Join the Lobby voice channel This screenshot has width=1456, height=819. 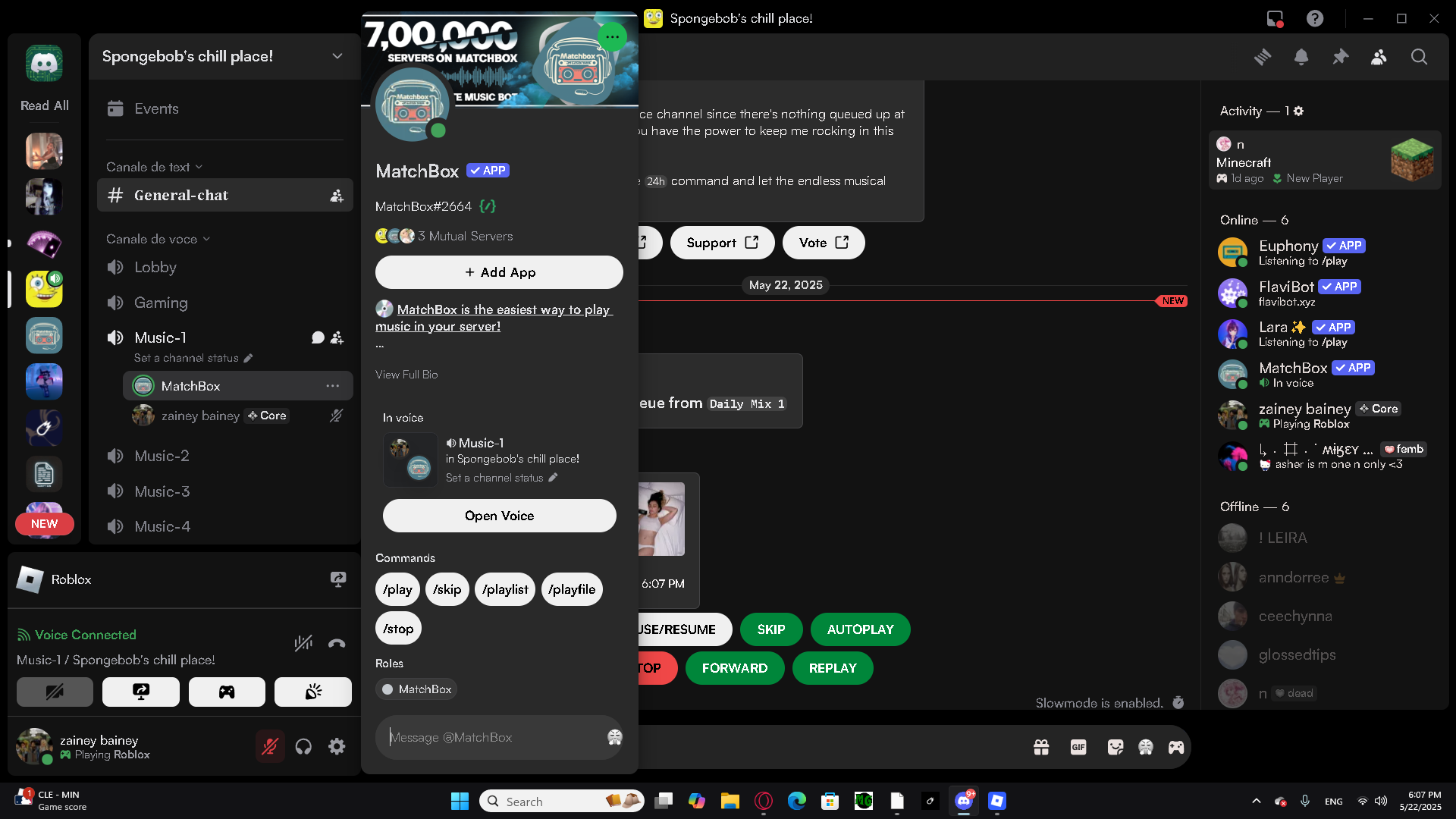coord(225,267)
